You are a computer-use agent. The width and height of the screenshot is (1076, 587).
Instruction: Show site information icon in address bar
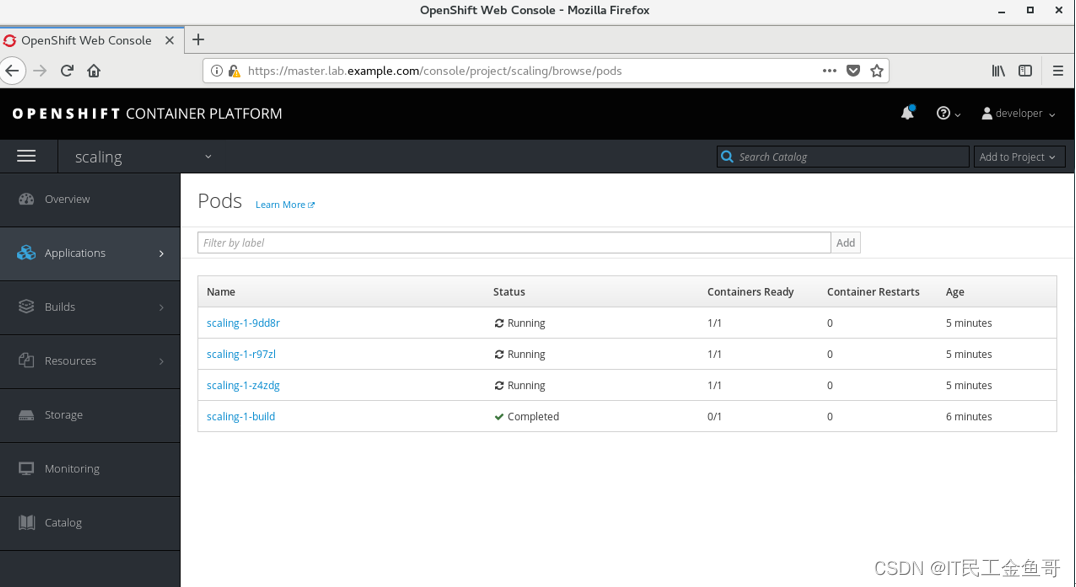tap(216, 71)
